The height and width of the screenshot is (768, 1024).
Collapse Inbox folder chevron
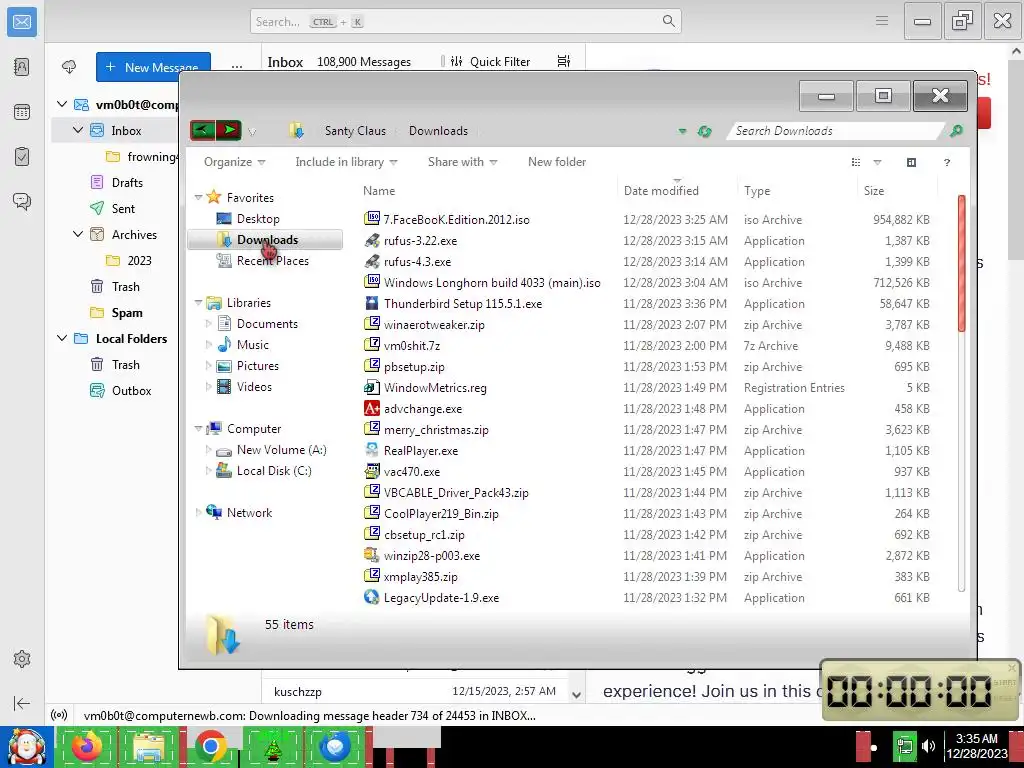point(78,130)
